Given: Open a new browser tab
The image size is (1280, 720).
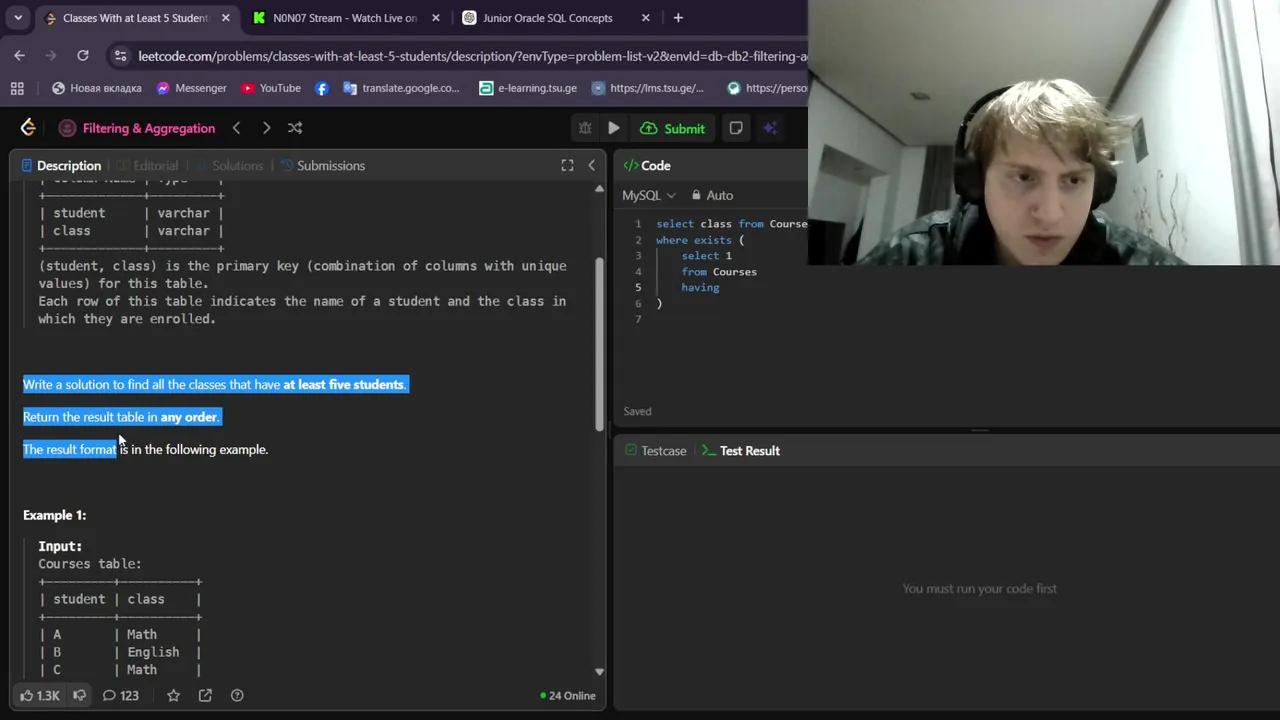Looking at the screenshot, I should 678,18.
